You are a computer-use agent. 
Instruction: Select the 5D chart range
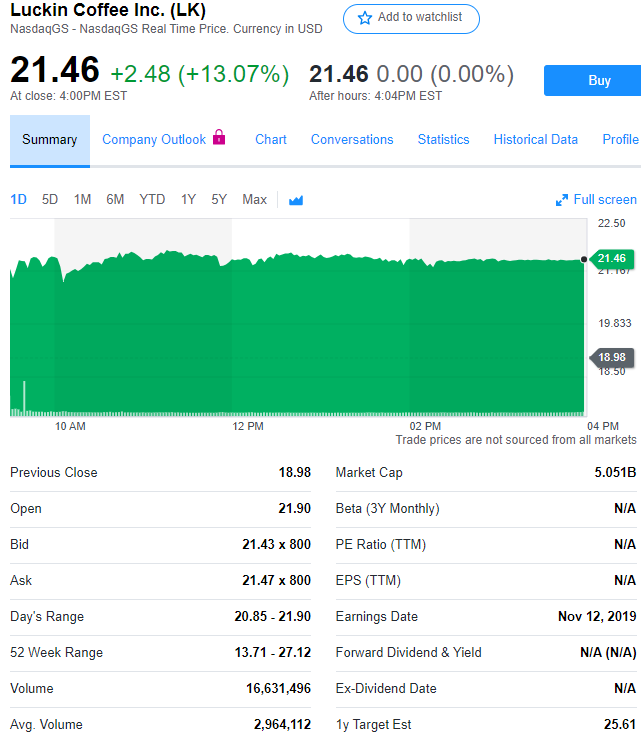50,199
